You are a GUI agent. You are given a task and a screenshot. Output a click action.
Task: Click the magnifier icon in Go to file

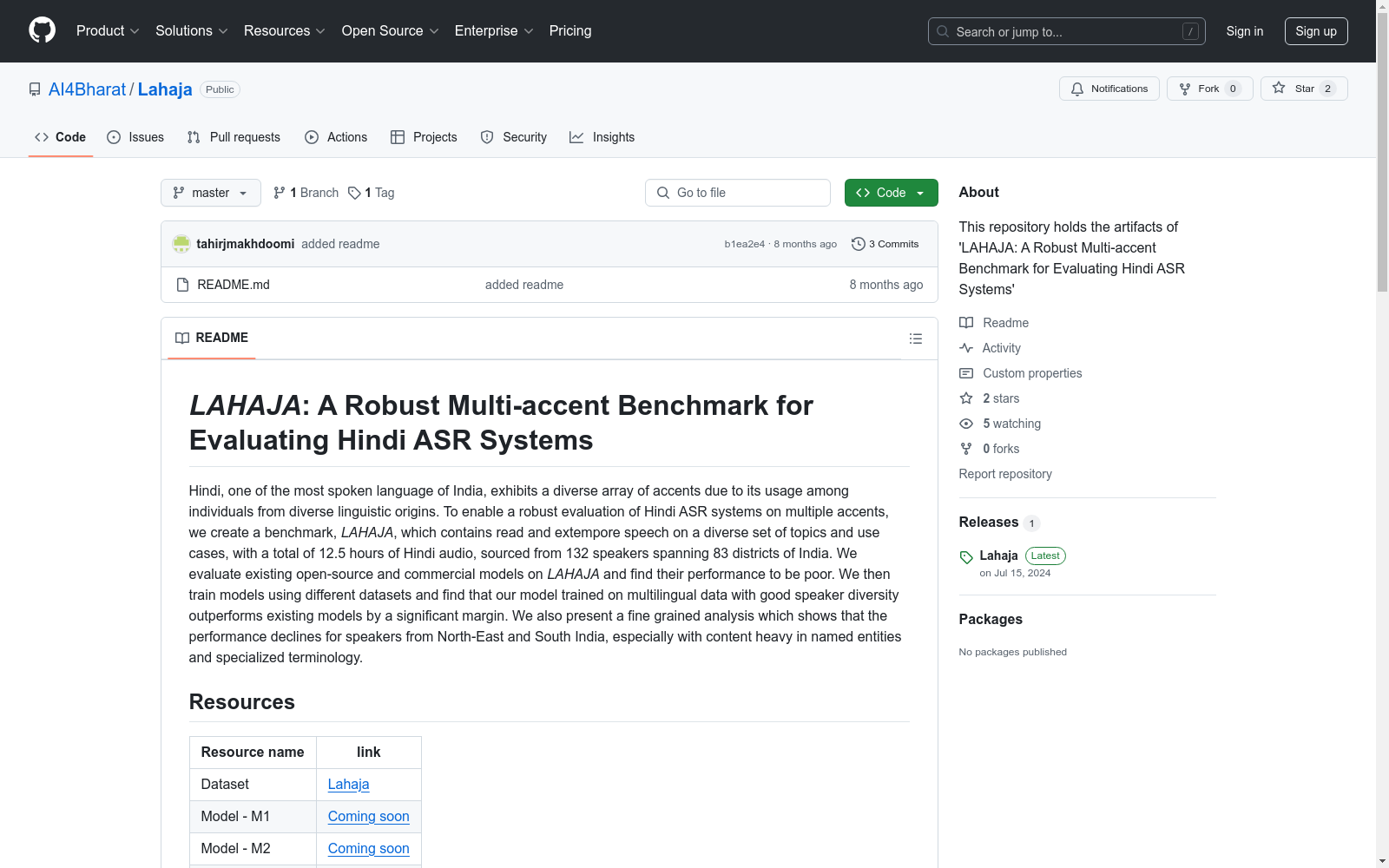(663, 193)
